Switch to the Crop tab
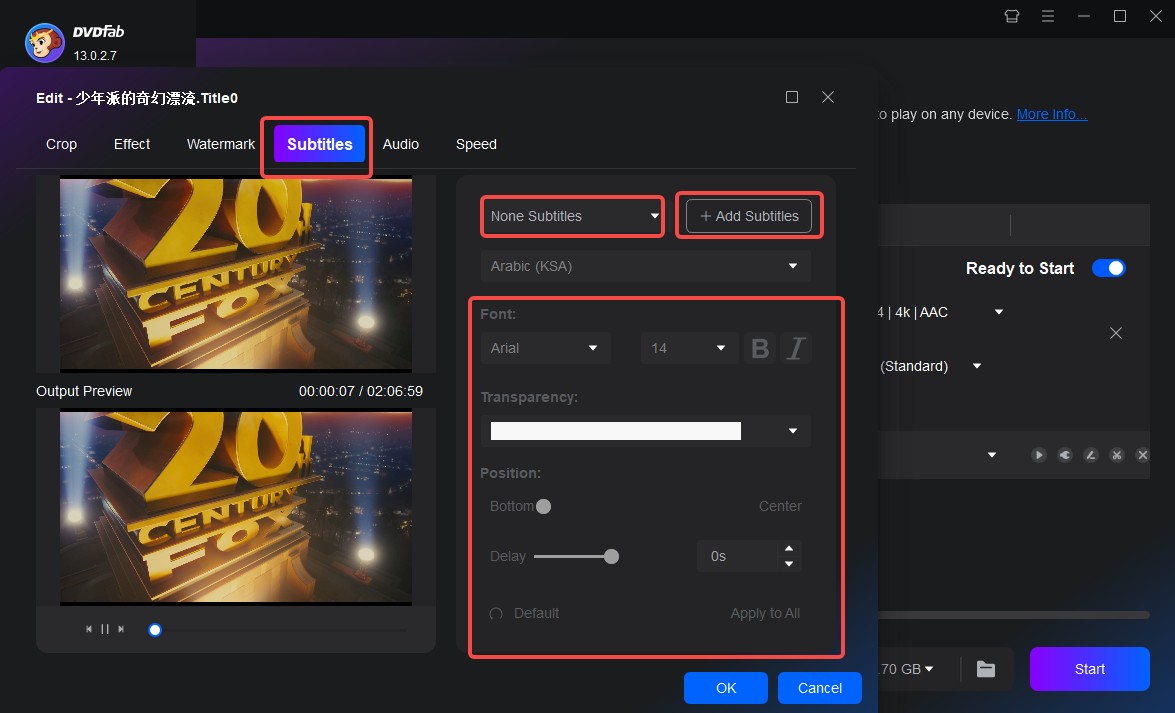 (x=61, y=144)
